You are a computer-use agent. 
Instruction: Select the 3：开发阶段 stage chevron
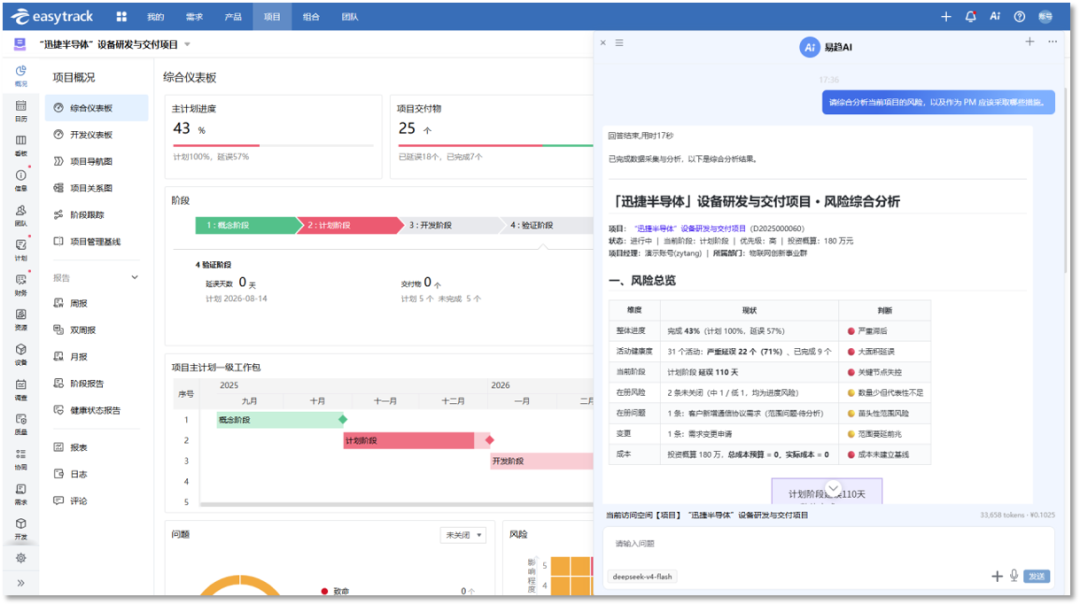(x=451, y=225)
